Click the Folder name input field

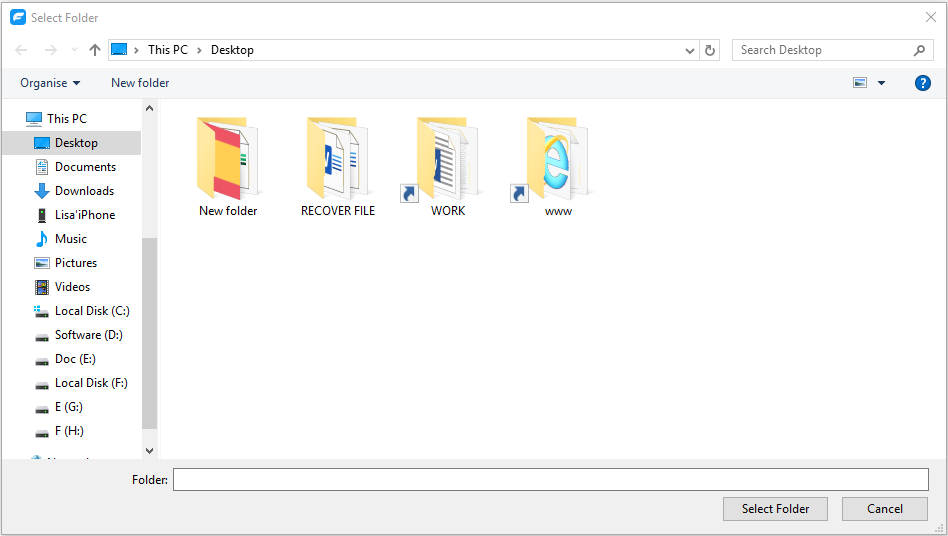click(x=551, y=480)
